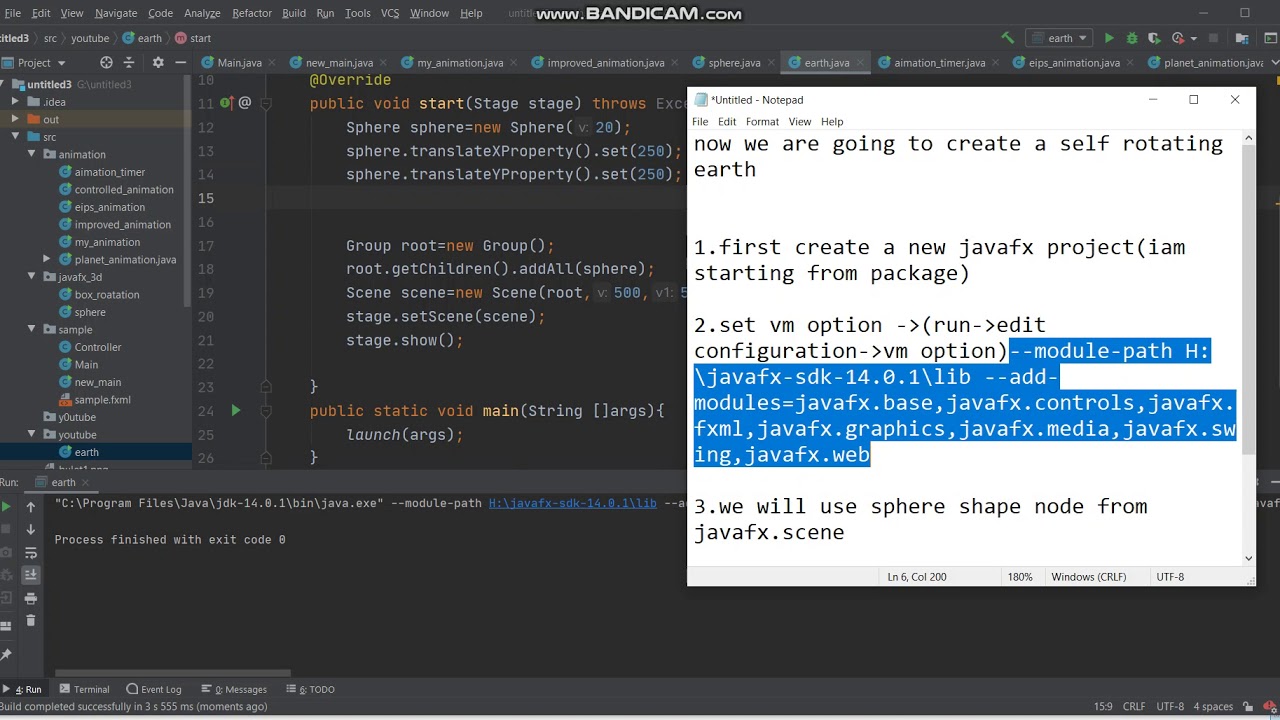
Task: Click 'Process finished with exit code 0' text
Action: point(170,540)
